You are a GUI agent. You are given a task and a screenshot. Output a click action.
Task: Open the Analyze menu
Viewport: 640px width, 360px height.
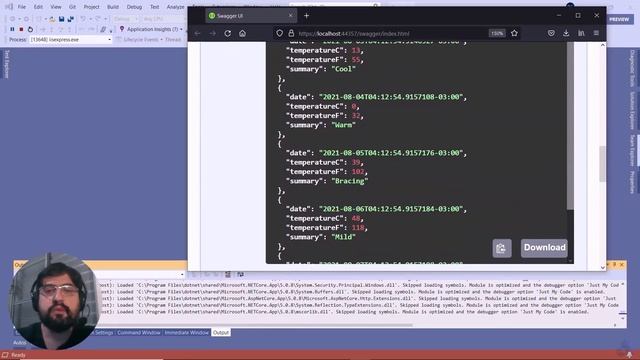[175, 7]
